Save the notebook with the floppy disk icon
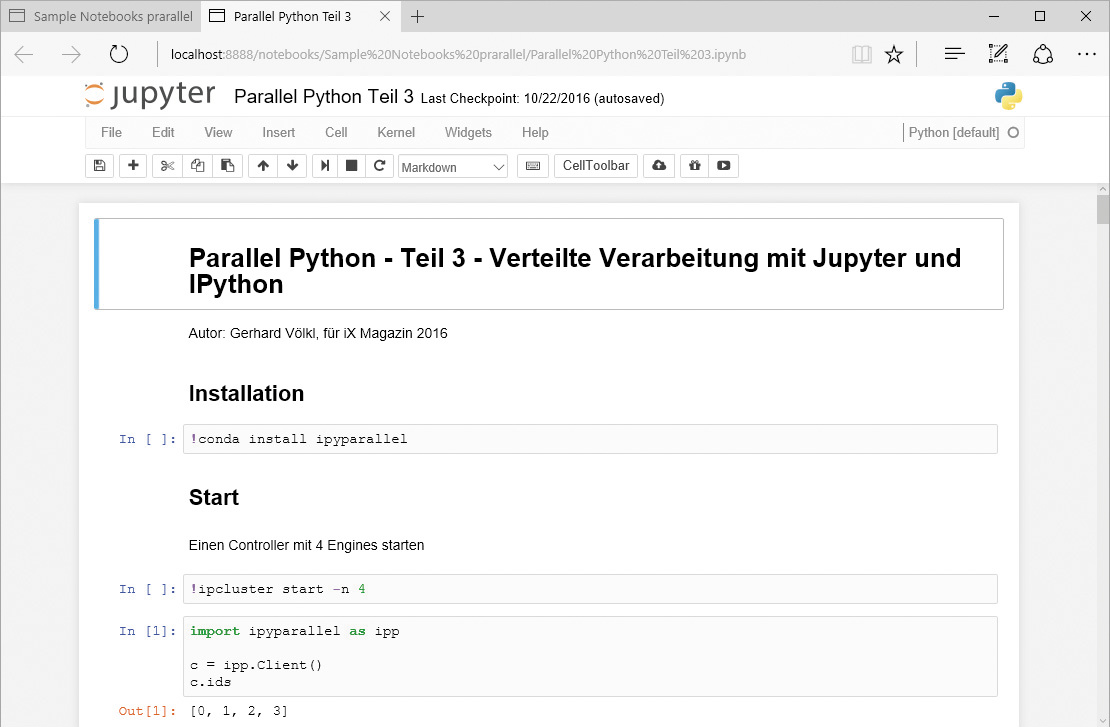This screenshot has width=1110, height=727. [x=99, y=166]
